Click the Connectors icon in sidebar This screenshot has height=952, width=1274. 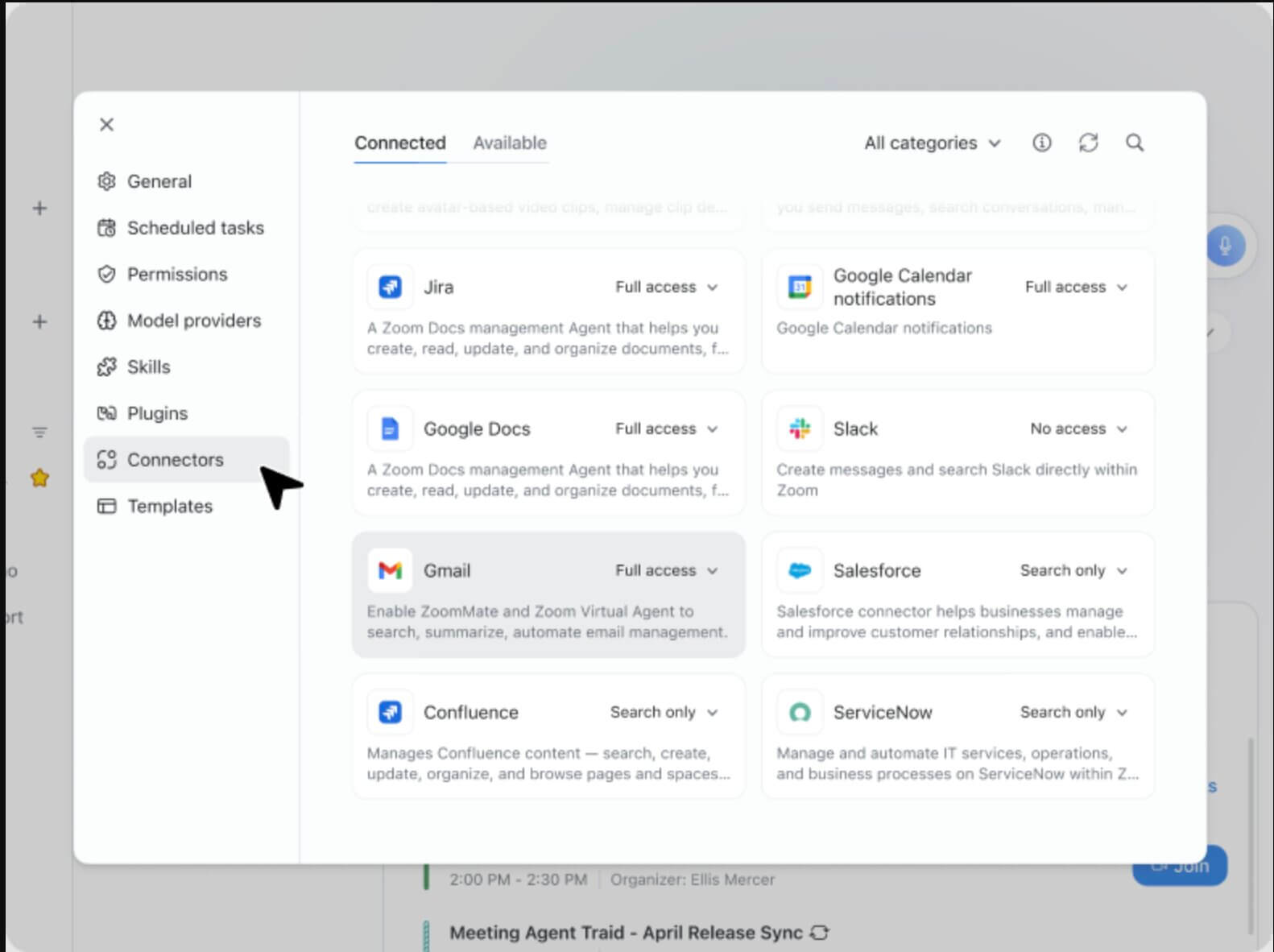coord(106,460)
